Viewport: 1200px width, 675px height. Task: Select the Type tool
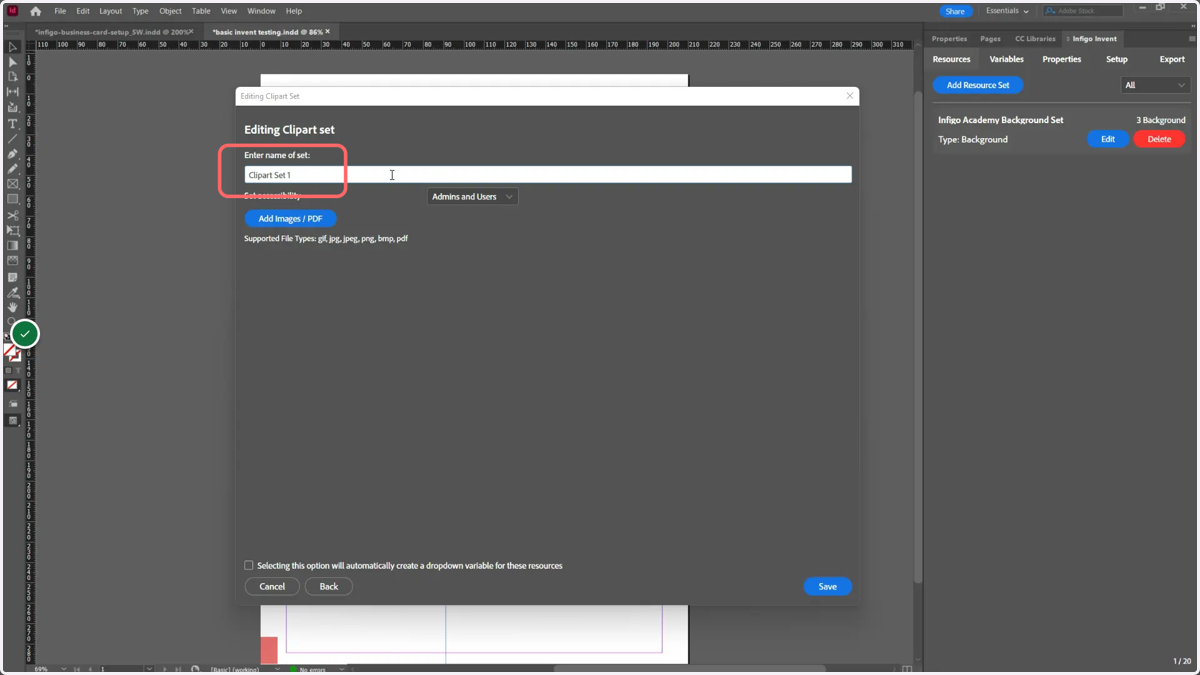coord(13,124)
